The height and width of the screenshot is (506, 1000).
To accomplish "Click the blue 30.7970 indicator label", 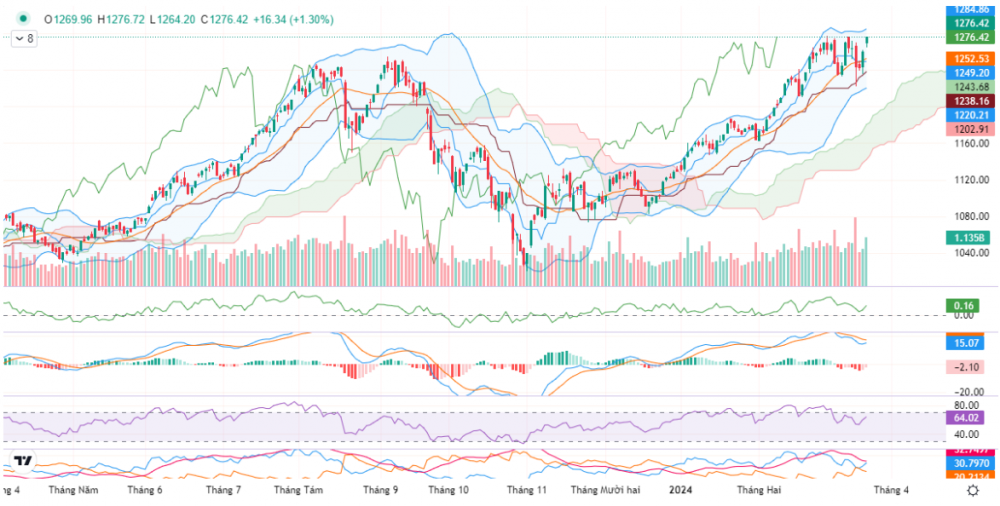I will [970, 463].
